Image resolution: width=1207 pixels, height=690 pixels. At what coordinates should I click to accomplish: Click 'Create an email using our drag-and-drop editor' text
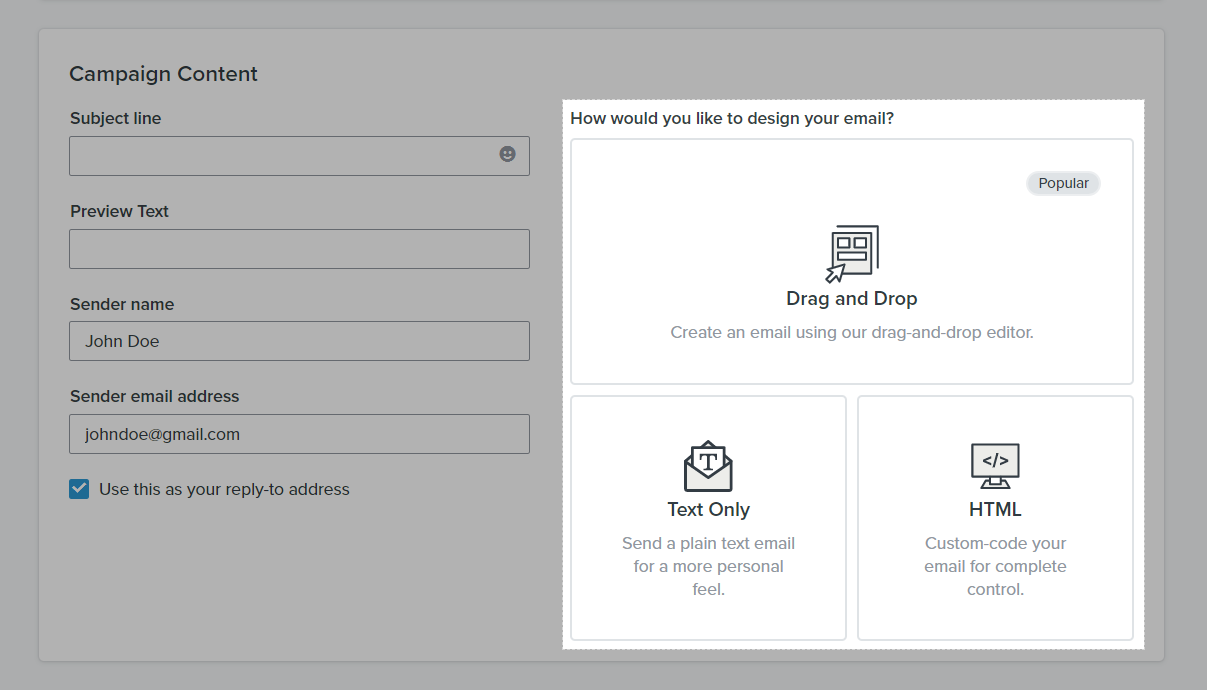click(852, 332)
